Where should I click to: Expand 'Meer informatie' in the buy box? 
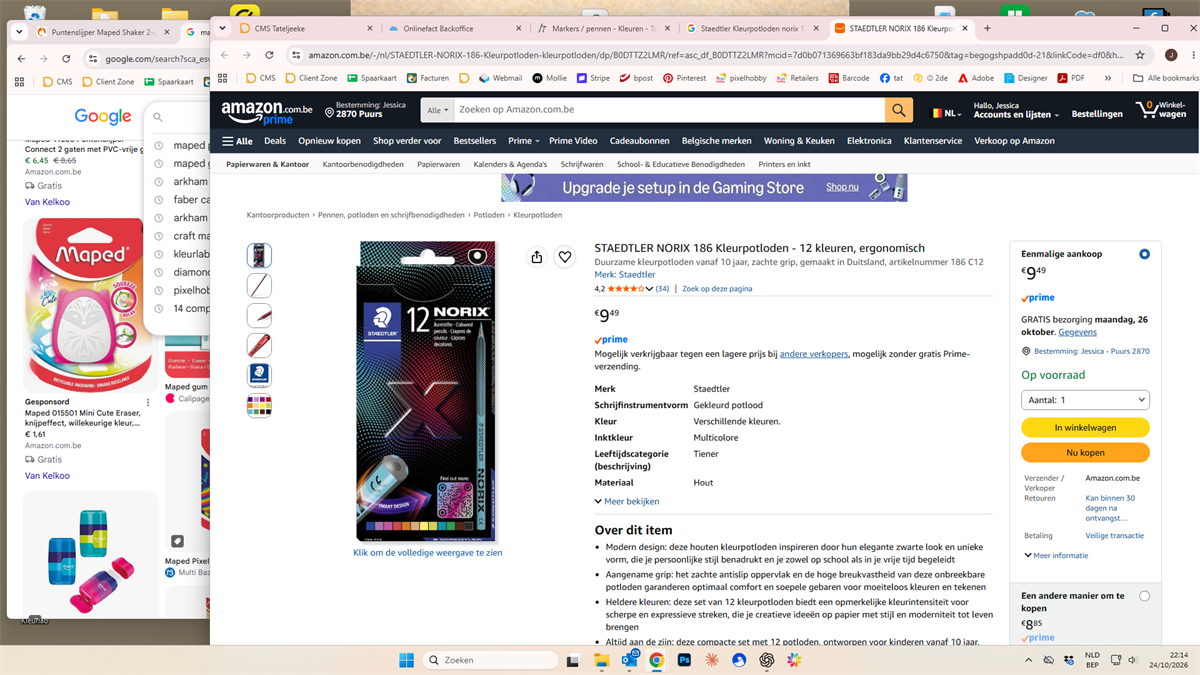coord(1056,555)
